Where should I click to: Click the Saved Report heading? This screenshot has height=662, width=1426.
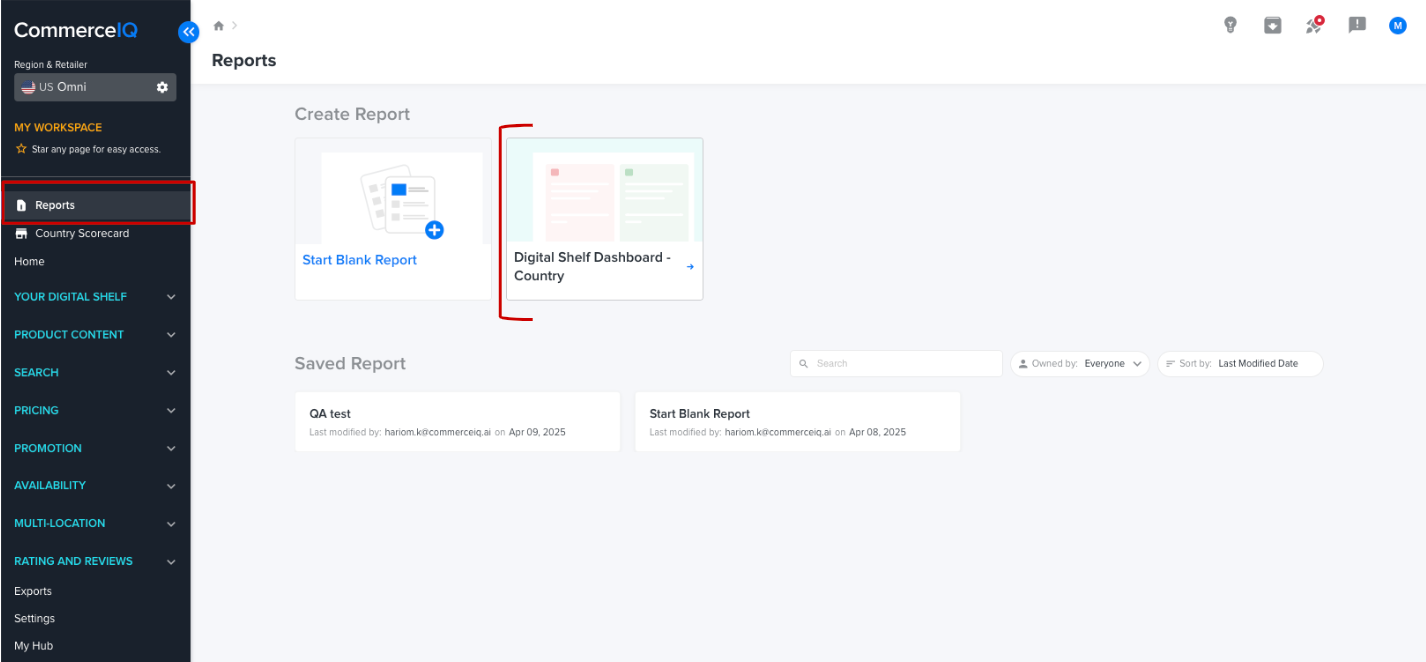coord(350,363)
